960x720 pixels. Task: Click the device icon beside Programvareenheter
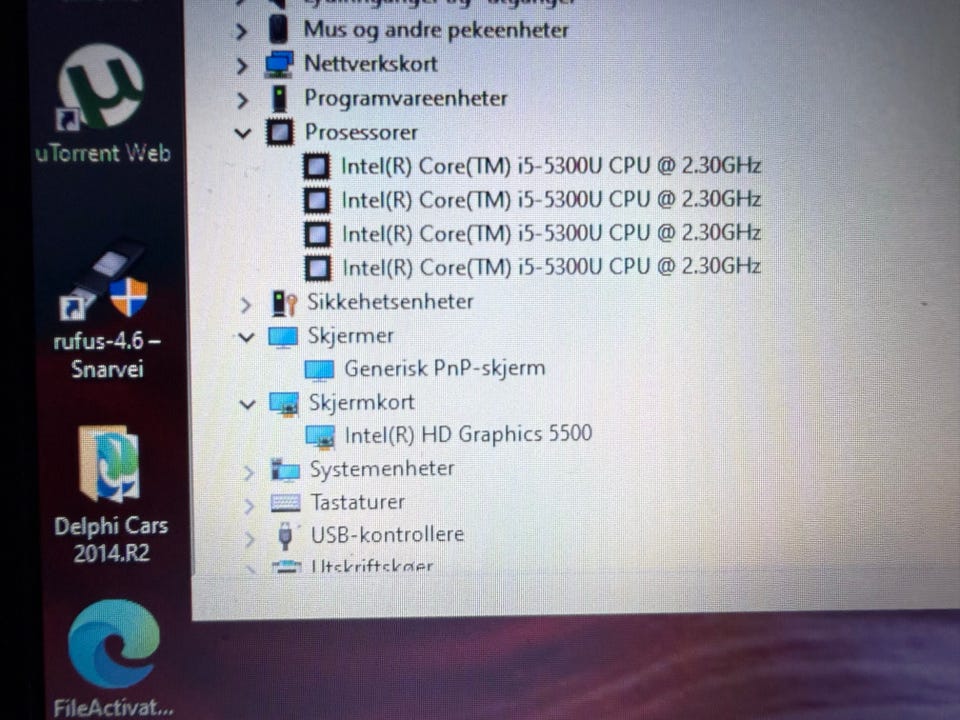(x=279, y=99)
